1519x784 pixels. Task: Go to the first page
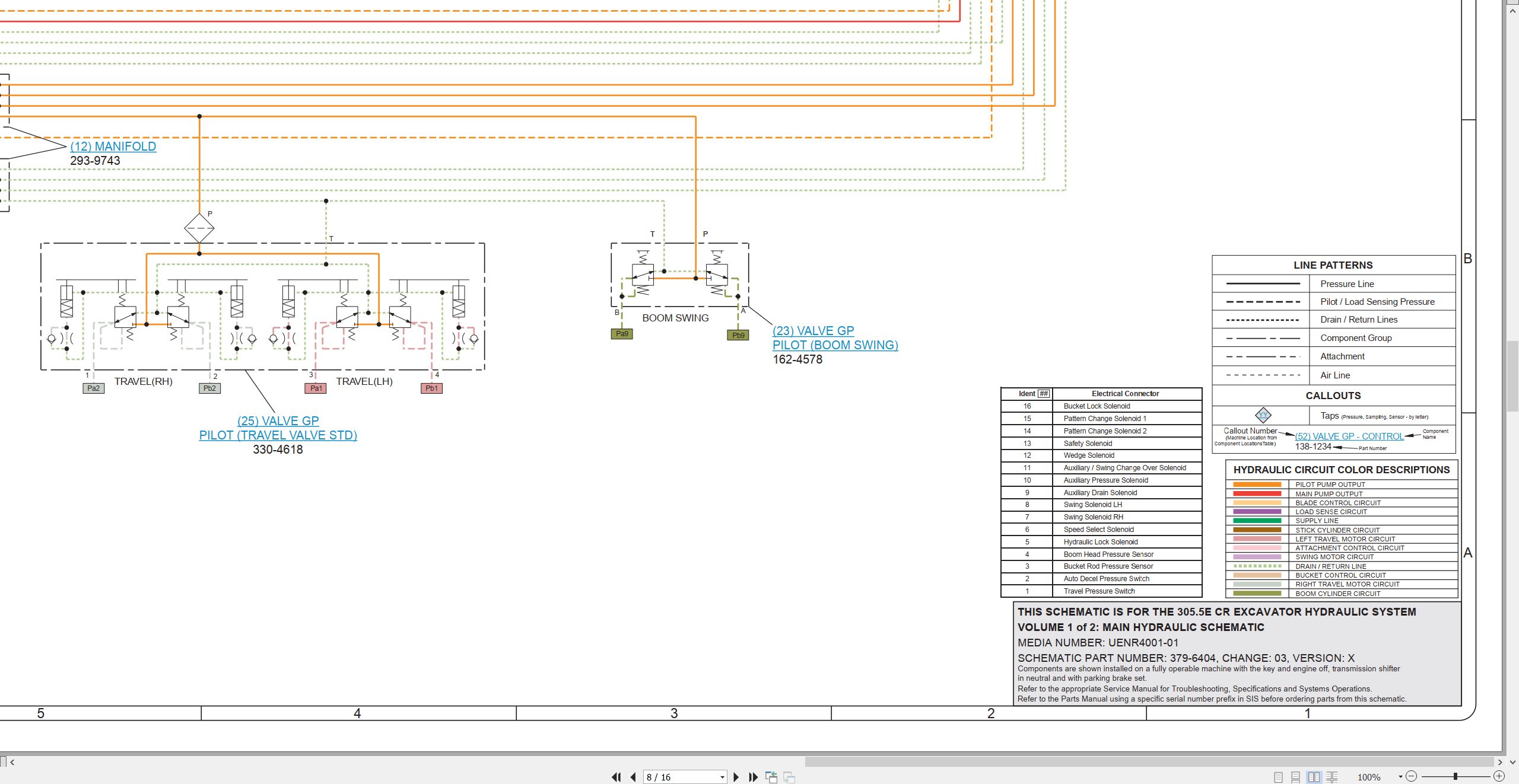pyautogui.click(x=616, y=777)
